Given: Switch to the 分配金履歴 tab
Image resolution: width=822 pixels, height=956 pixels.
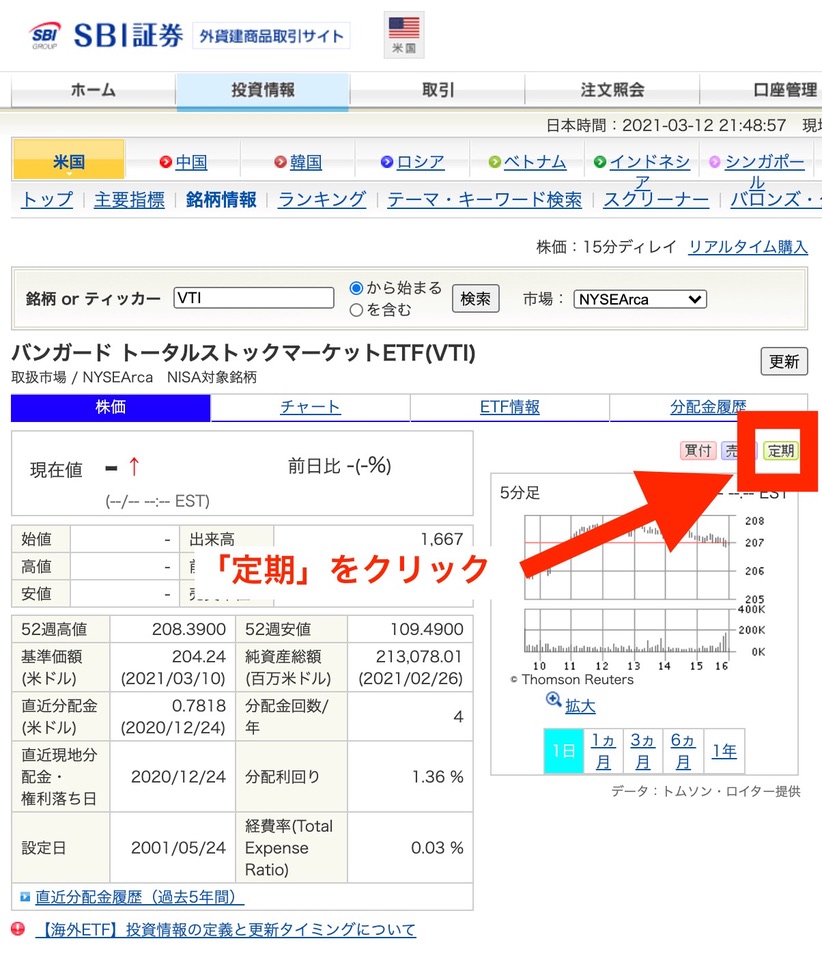Looking at the screenshot, I should (709, 407).
